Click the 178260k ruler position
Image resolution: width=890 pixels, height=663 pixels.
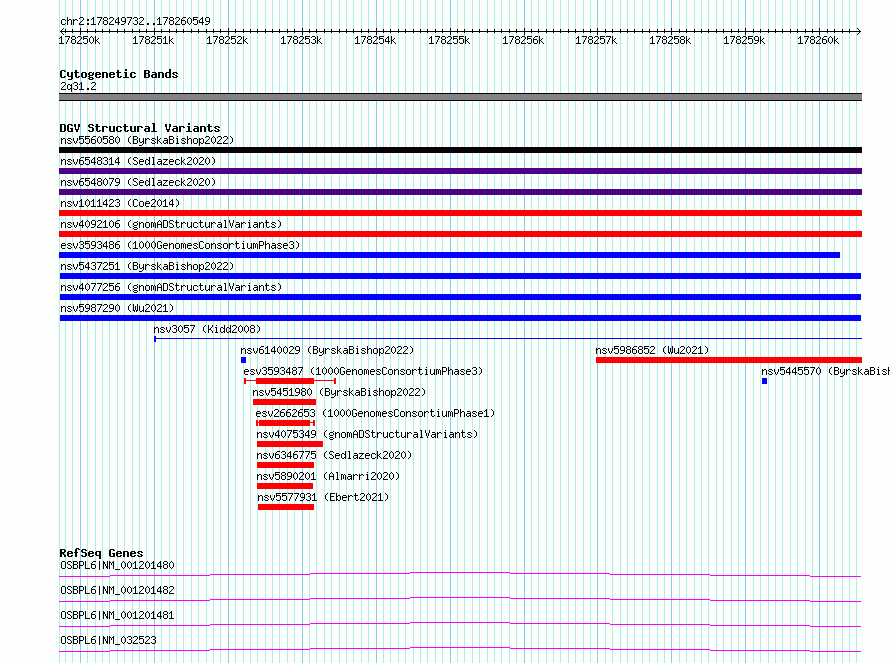[x=818, y=40]
